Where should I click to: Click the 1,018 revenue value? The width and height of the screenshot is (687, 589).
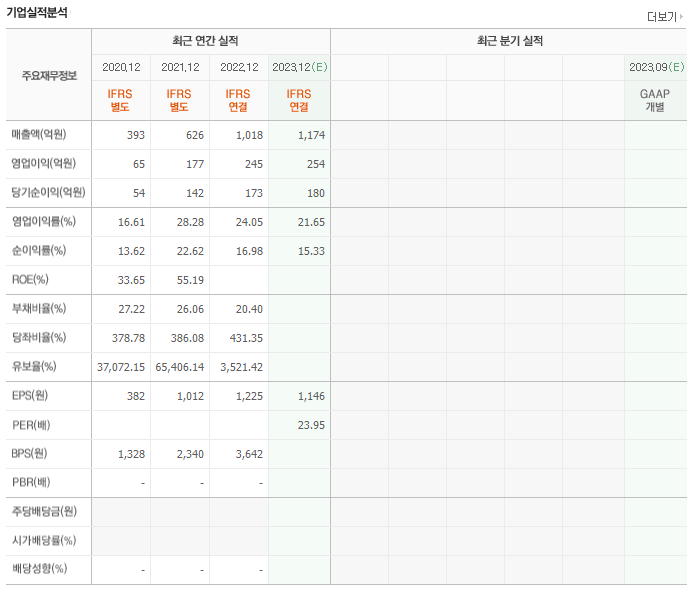coord(249,135)
